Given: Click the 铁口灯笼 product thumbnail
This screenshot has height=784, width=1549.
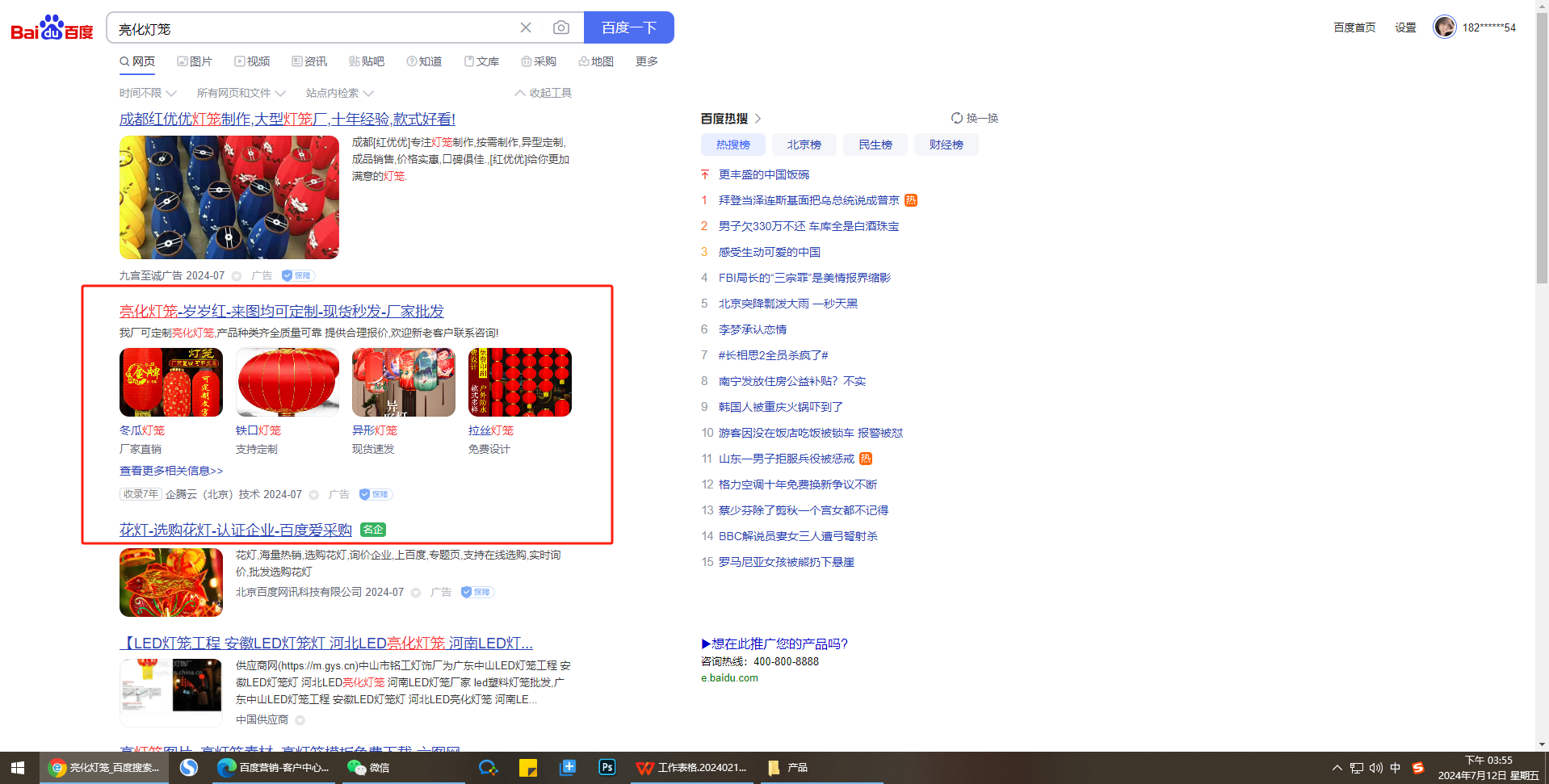Looking at the screenshot, I should (x=288, y=383).
